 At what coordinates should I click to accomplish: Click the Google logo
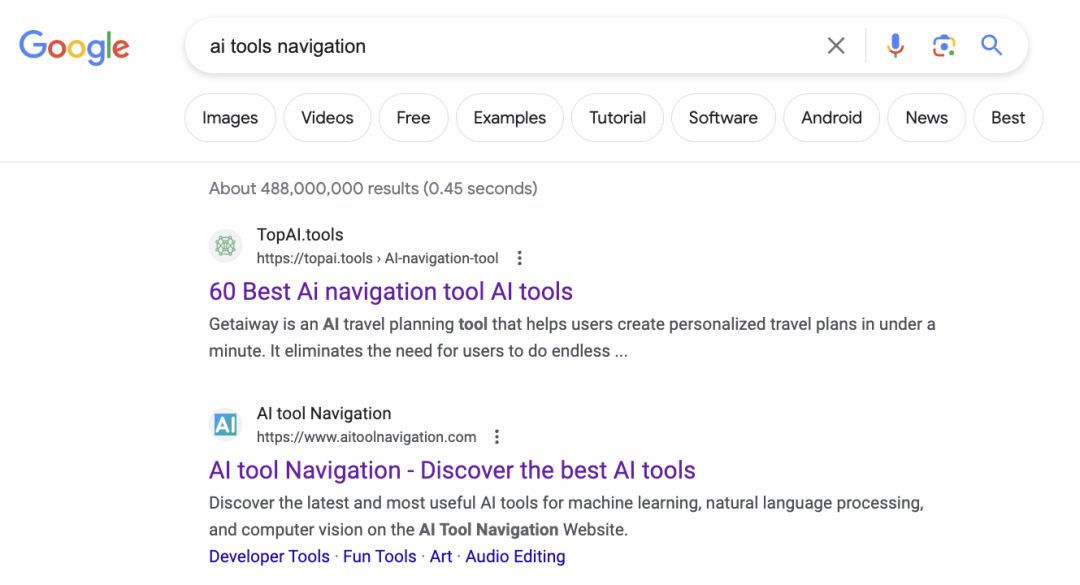pyautogui.click(x=74, y=47)
